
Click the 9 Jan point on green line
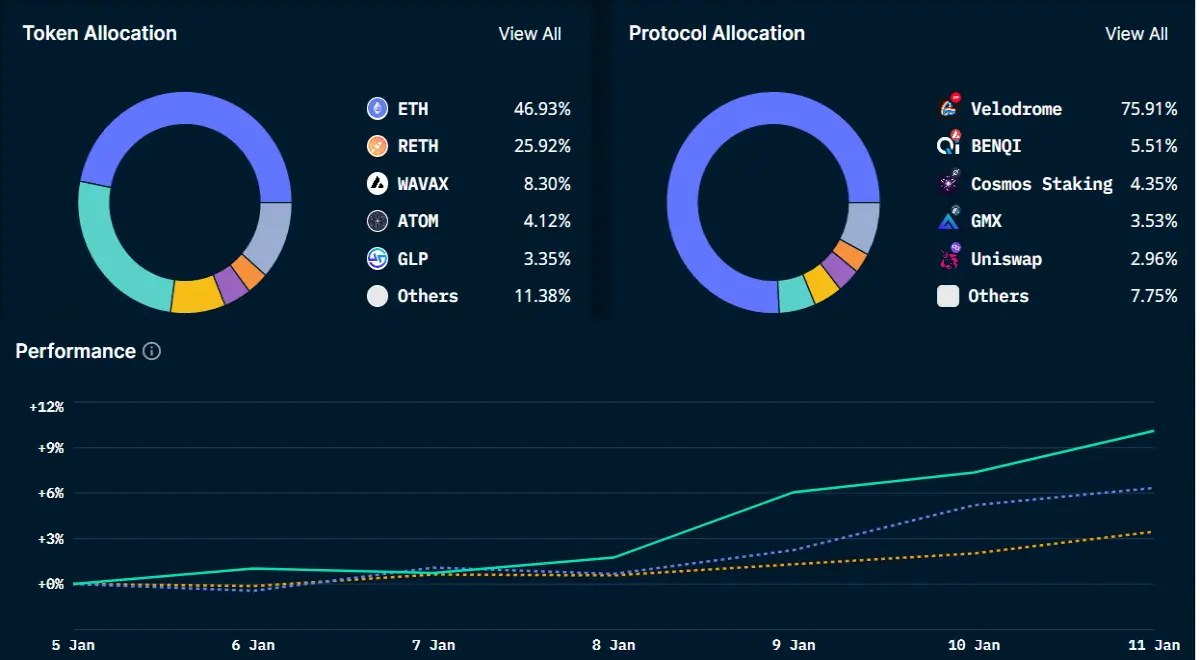tap(792, 492)
